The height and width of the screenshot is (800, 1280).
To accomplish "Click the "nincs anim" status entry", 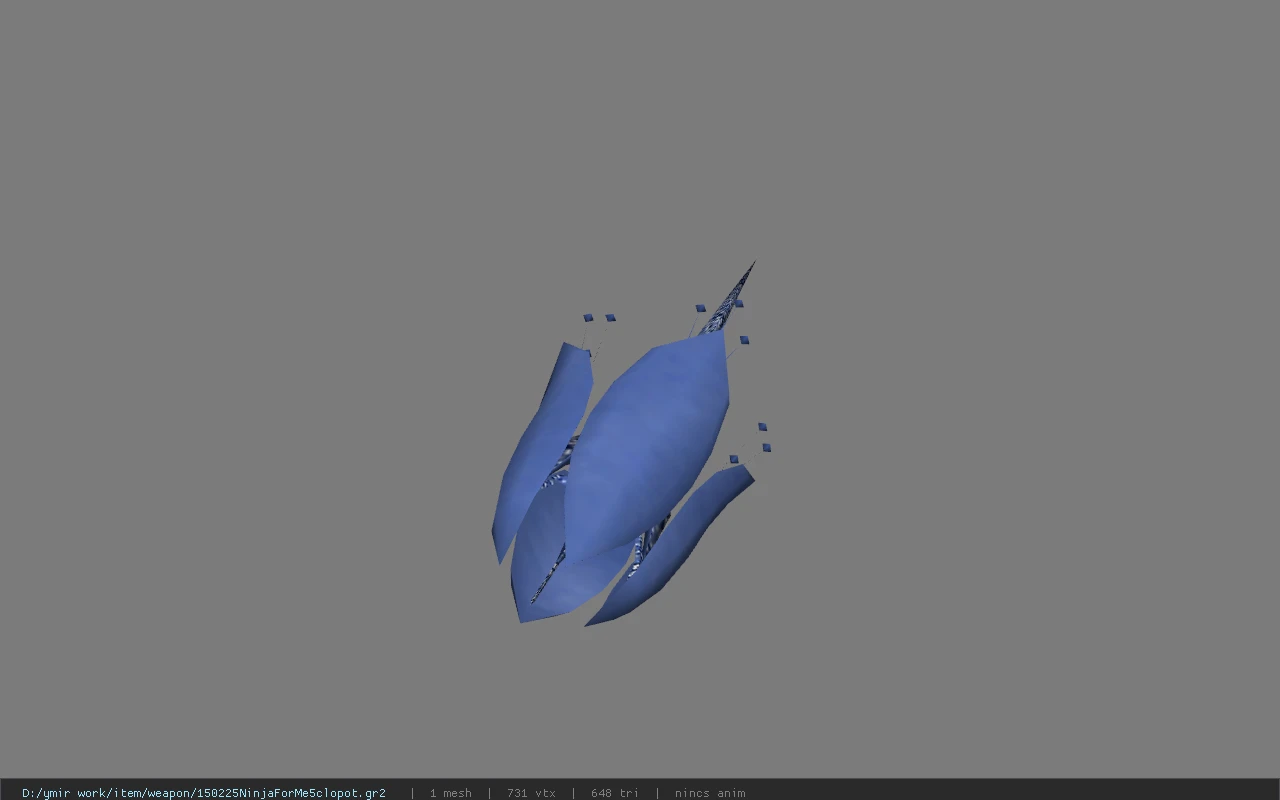I will (x=710, y=793).
